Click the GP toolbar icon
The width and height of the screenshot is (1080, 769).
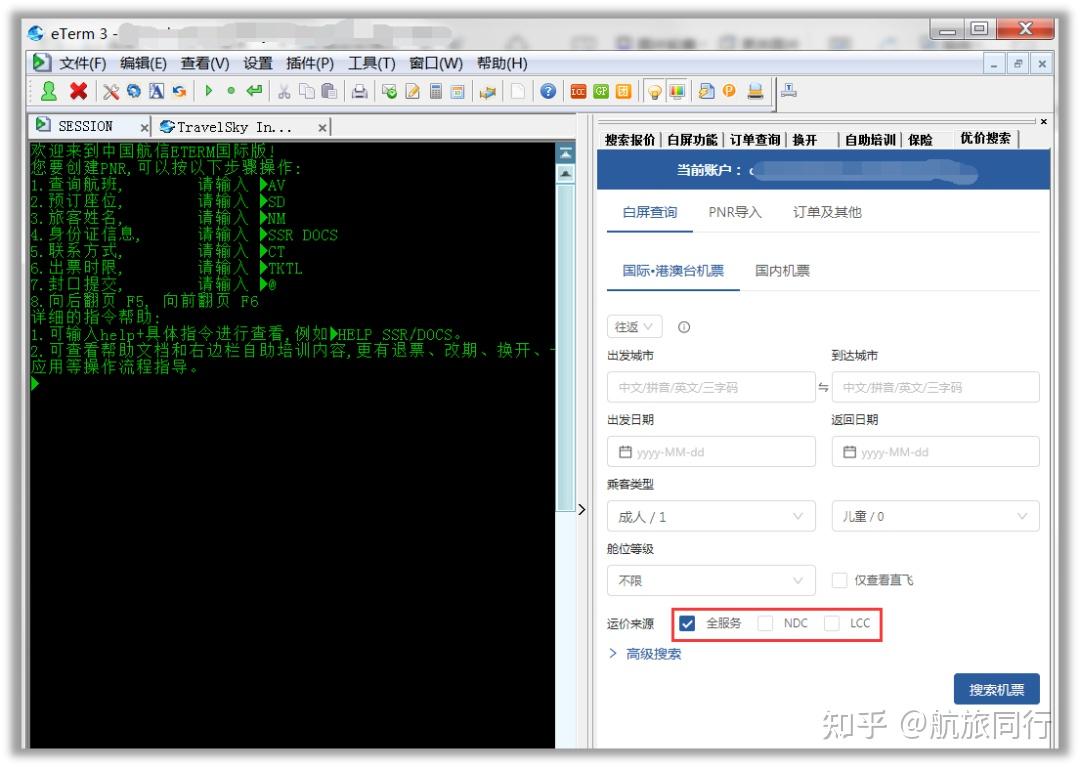[603, 91]
